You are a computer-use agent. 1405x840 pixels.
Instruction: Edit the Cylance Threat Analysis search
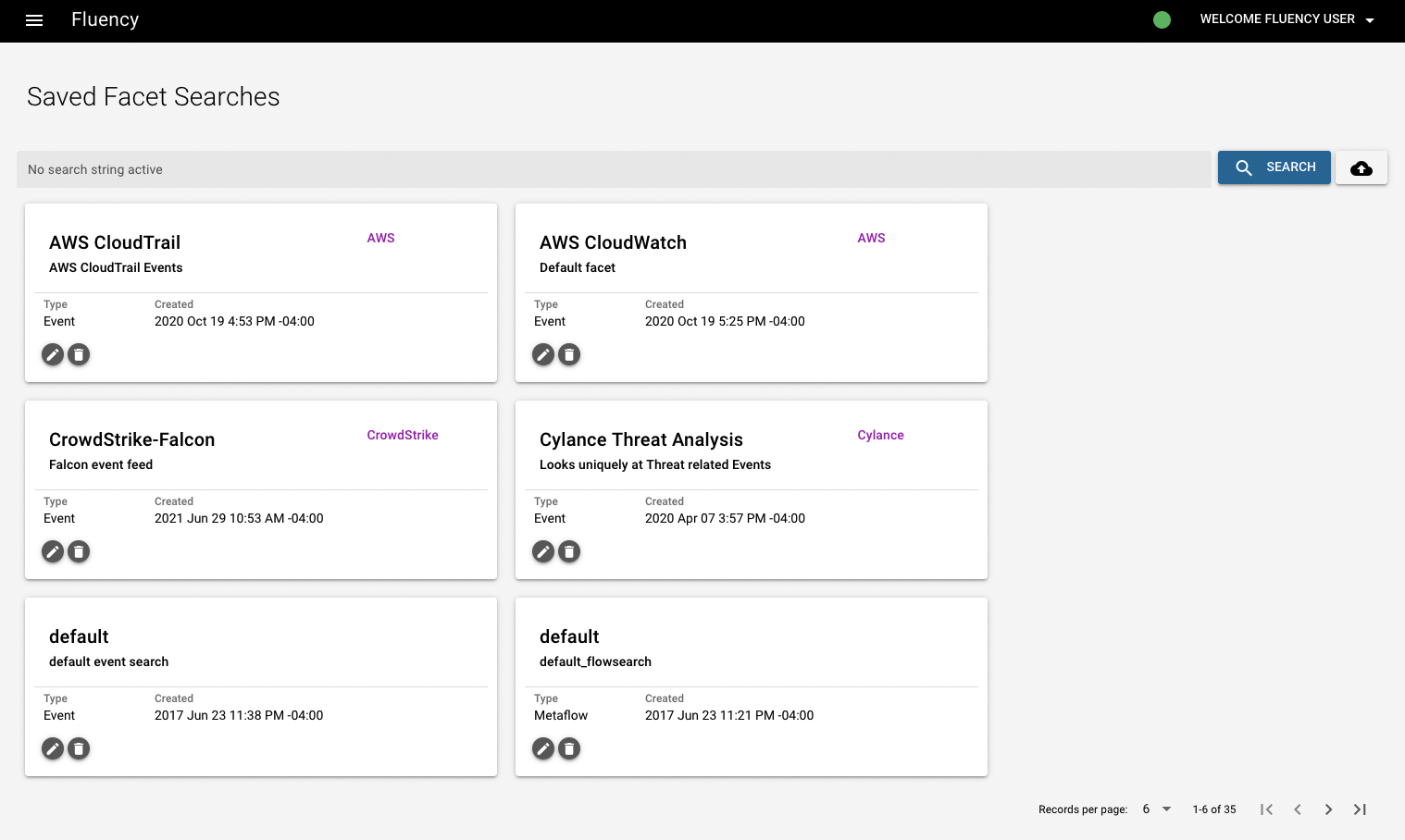tap(543, 551)
